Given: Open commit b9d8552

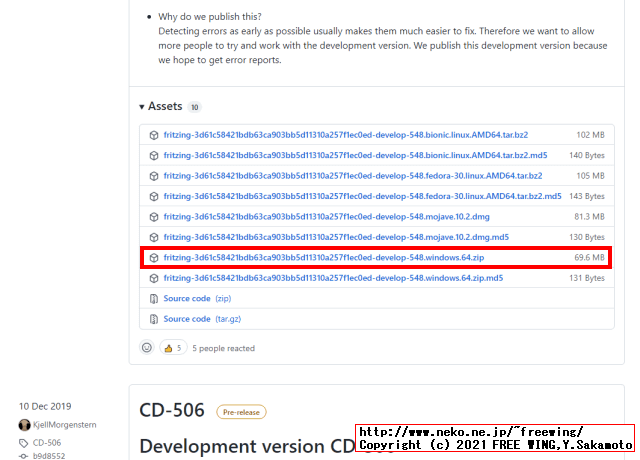Looking at the screenshot, I should point(49,456).
